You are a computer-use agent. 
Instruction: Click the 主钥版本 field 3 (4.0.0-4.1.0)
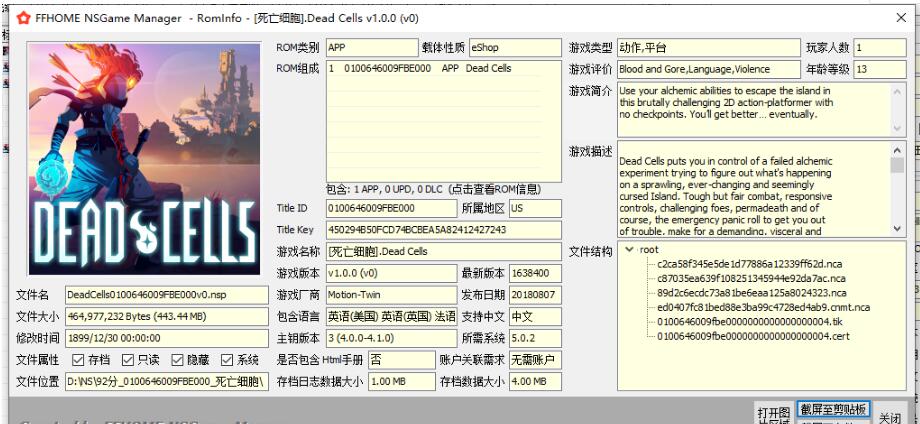391,338
